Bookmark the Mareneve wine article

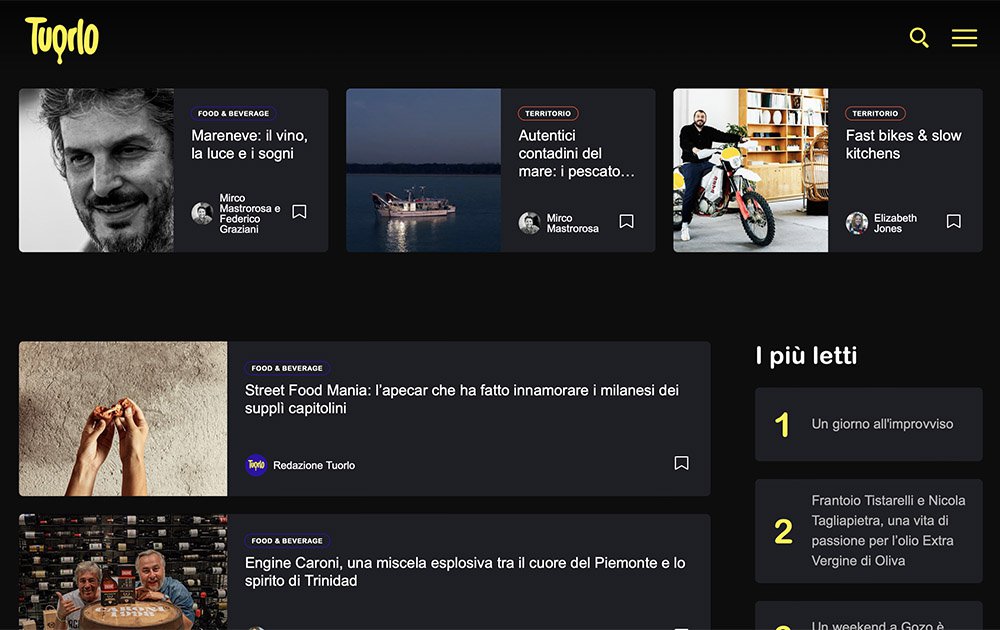pyautogui.click(x=299, y=211)
